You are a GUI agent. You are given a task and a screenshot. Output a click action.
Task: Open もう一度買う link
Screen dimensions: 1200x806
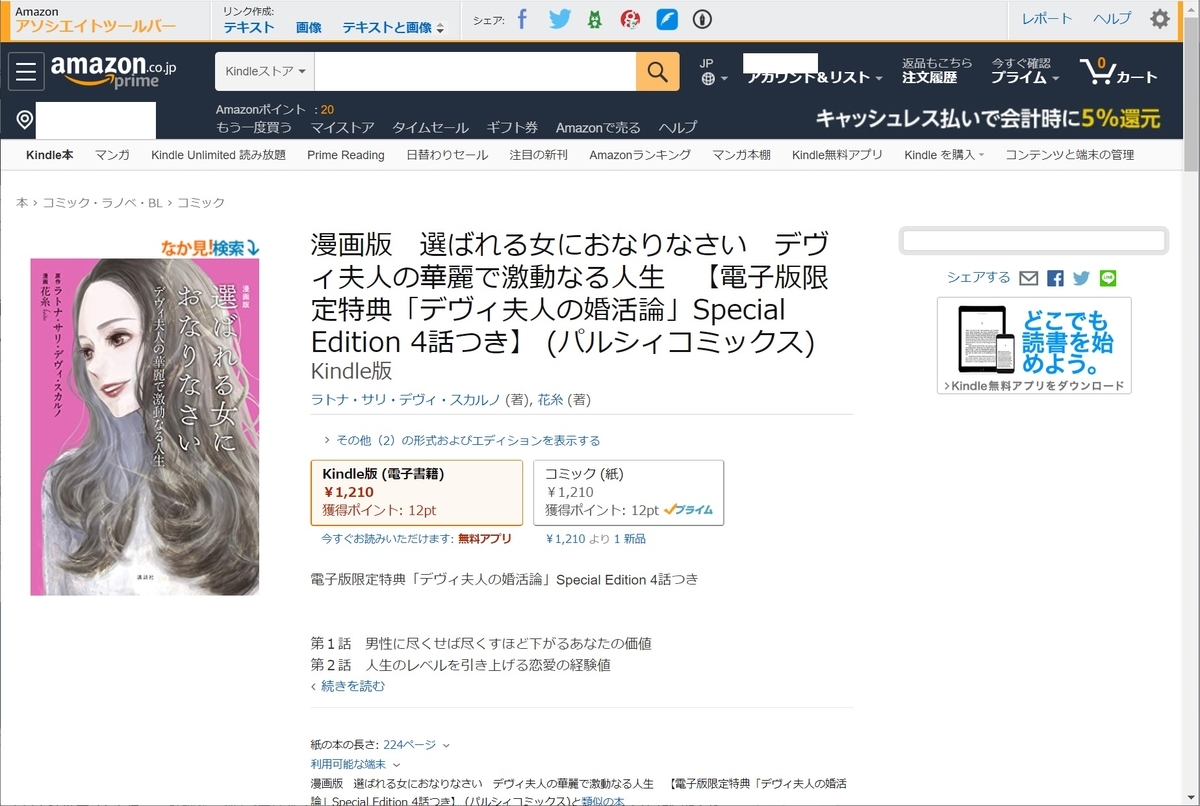coord(254,127)
